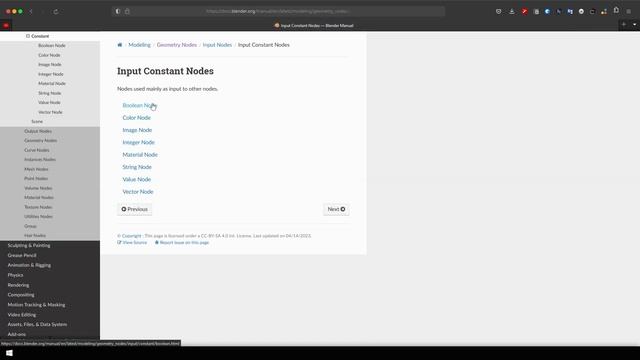This screenshot has width=640, height=360.
Task: Open the View Source link
Action: pyautogui.click(x=132, y=242)
